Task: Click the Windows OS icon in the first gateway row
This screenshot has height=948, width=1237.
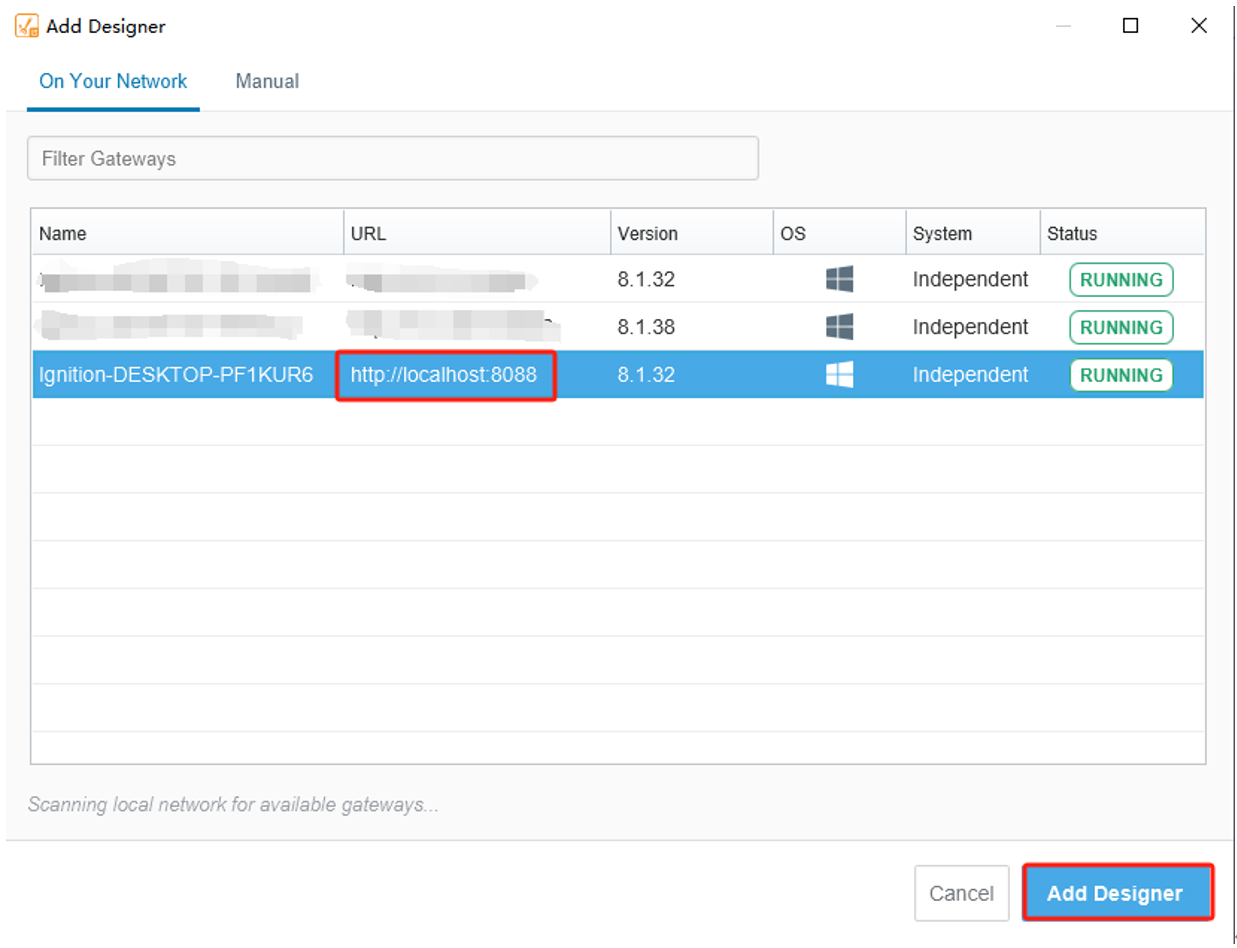Action: (x=839, y=279)
